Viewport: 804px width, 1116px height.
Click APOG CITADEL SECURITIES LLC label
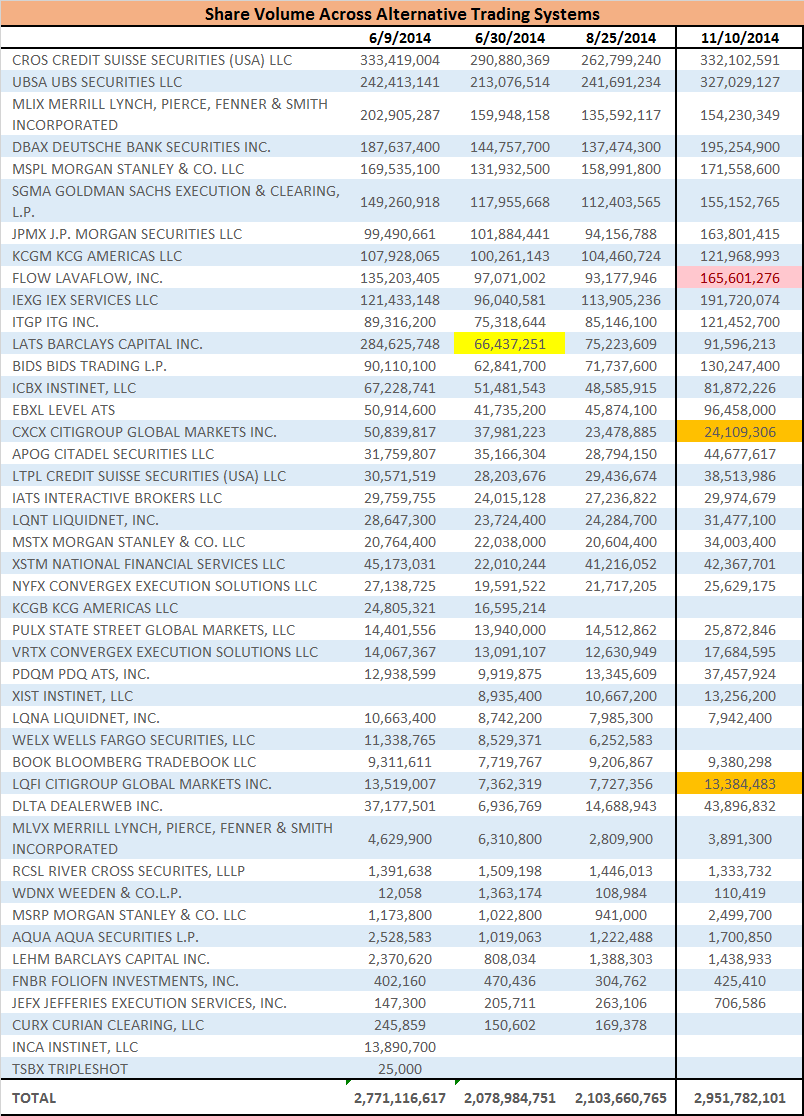pyautogui.click(x=113, y=455)
